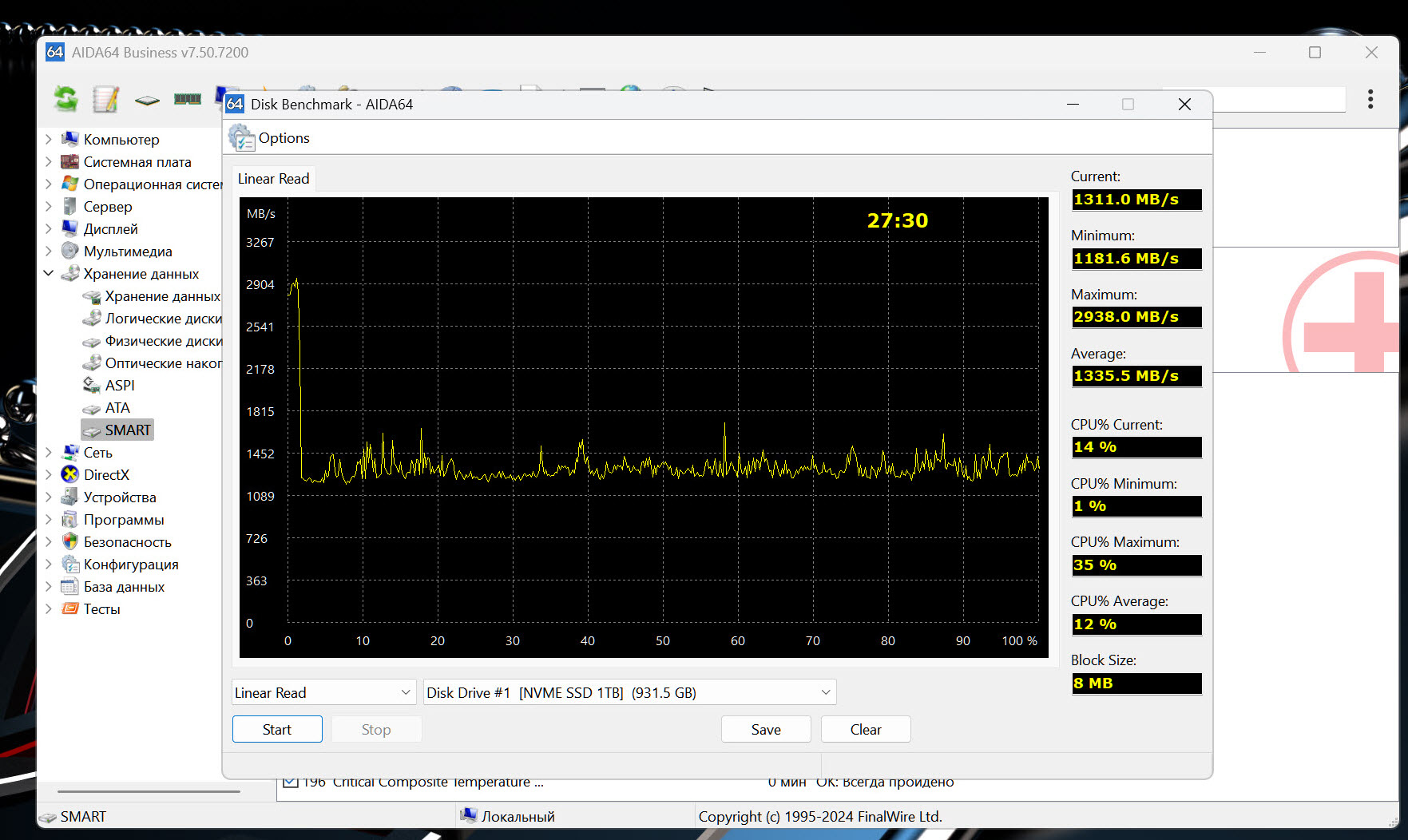
Task: Select the Сервер tree icon
Action: (x=70, y=206)
